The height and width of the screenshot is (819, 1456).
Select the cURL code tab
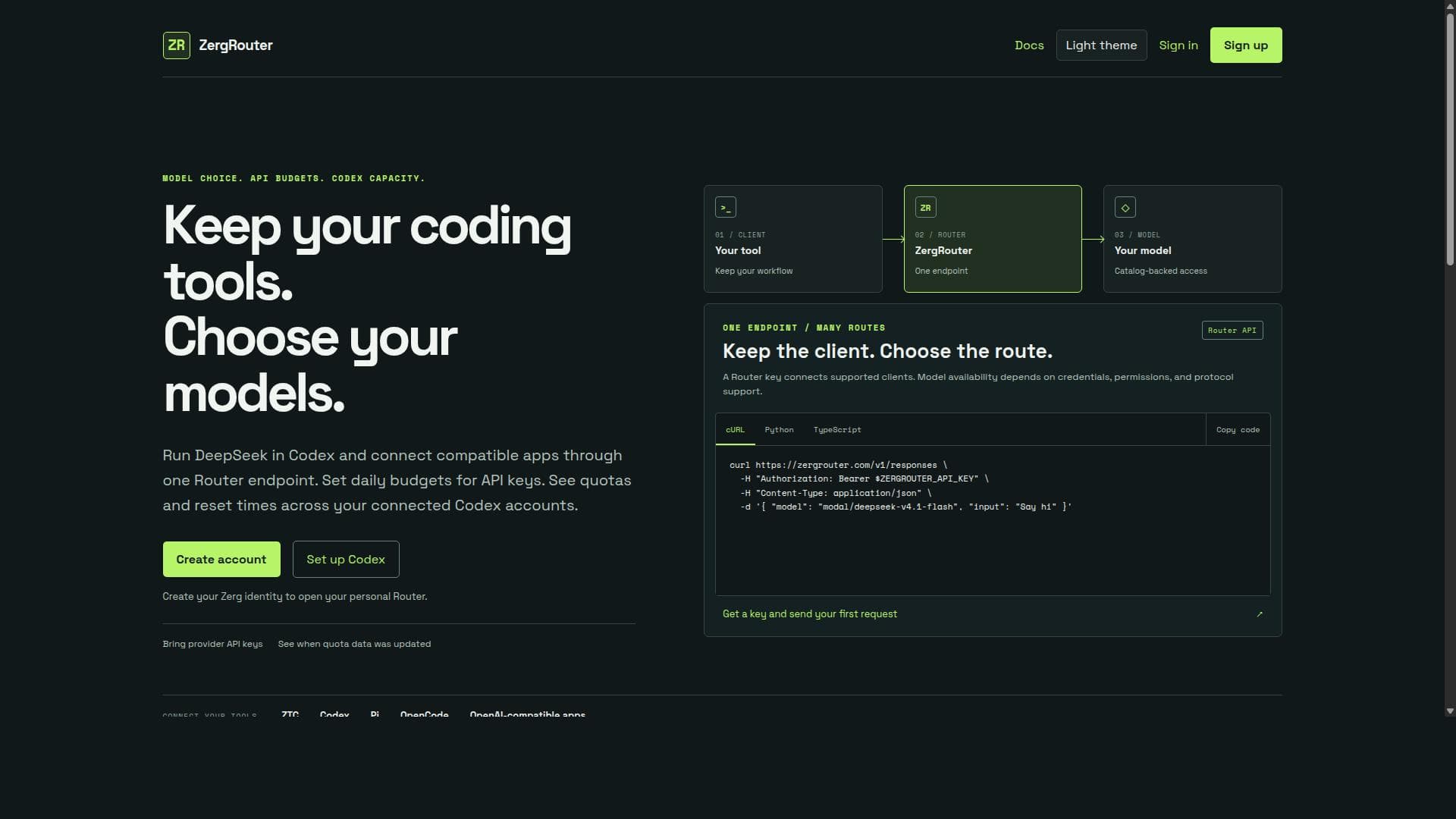tap(735, 430)
